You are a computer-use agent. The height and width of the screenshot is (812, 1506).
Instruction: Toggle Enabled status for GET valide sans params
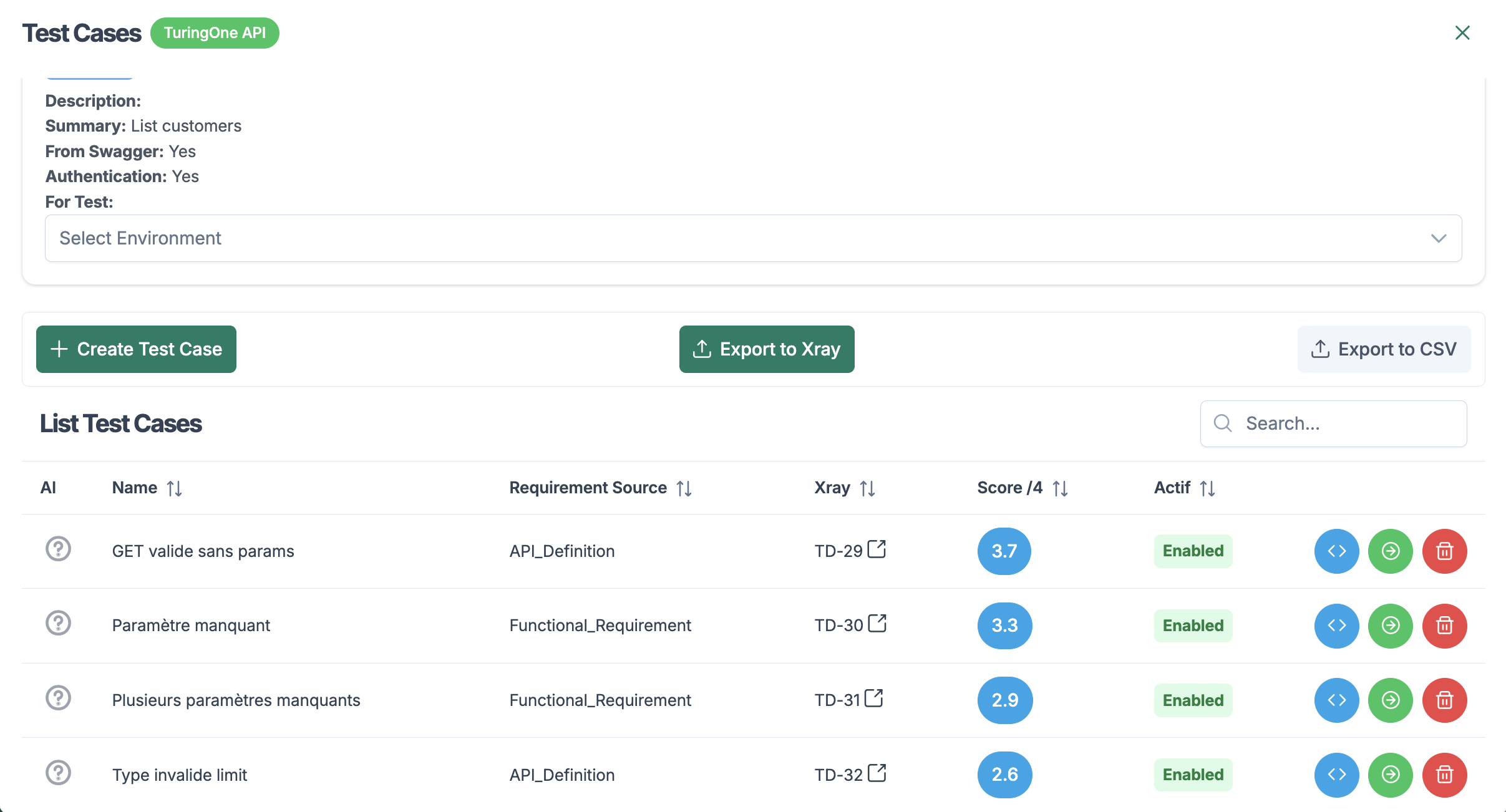click(x=1192, y=551)
